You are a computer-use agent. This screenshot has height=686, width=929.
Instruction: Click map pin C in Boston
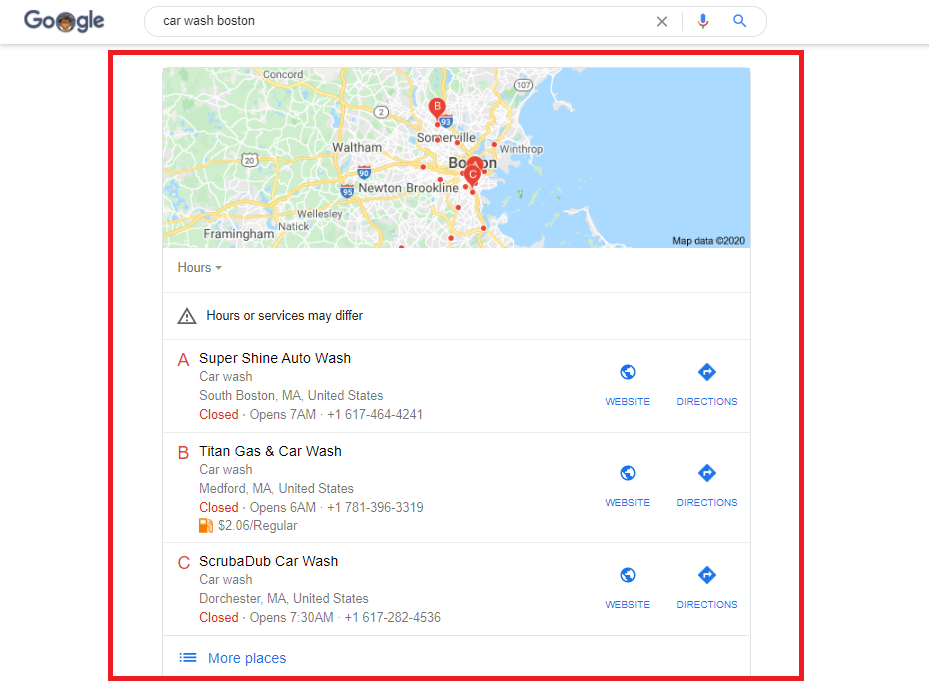[472, 176]
